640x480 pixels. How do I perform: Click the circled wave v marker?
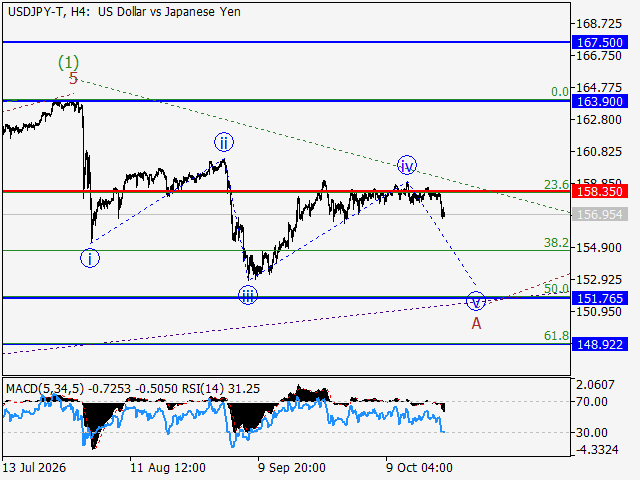coord(476,301)
